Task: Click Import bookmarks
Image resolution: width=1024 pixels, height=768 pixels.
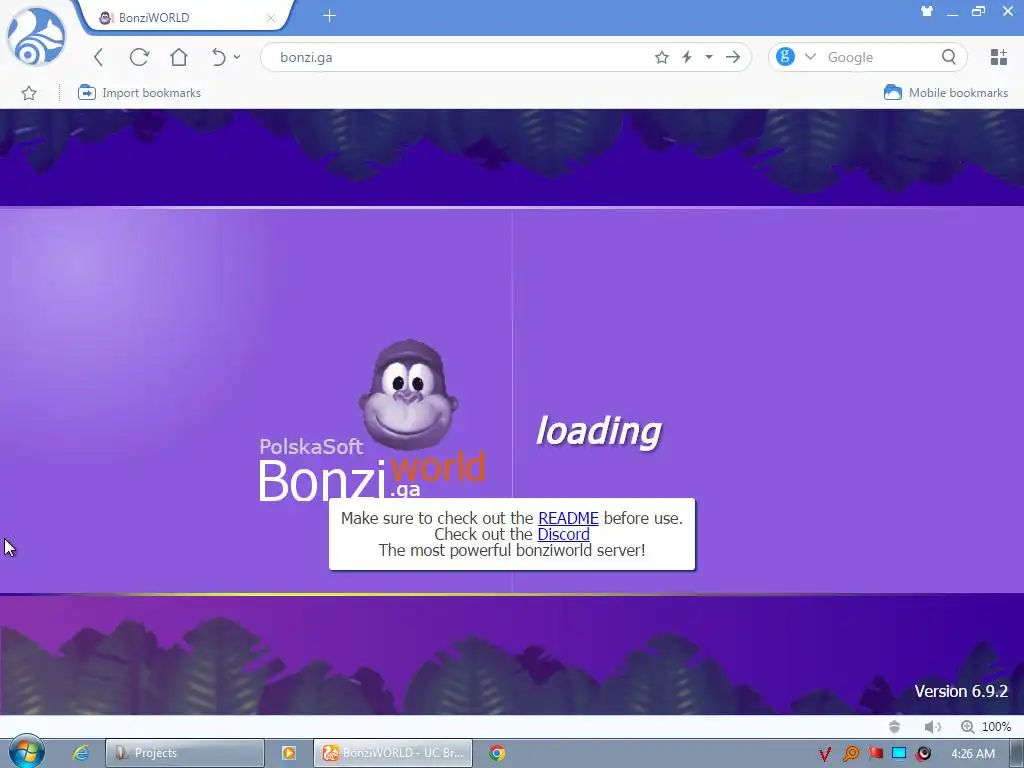Action: [139, 93]
